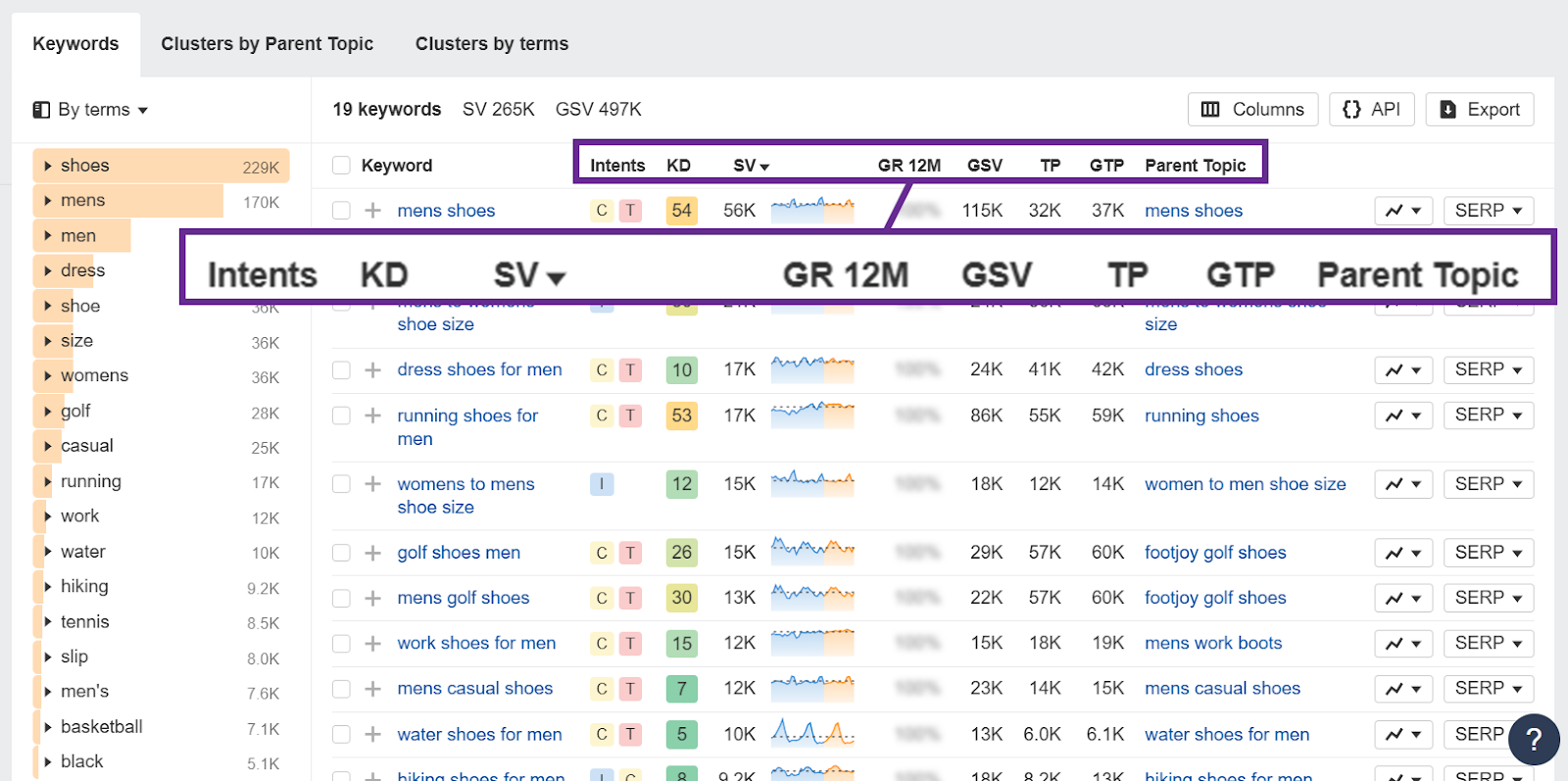
Task: Expand the 'golf' term group
Action: [48, 412]
